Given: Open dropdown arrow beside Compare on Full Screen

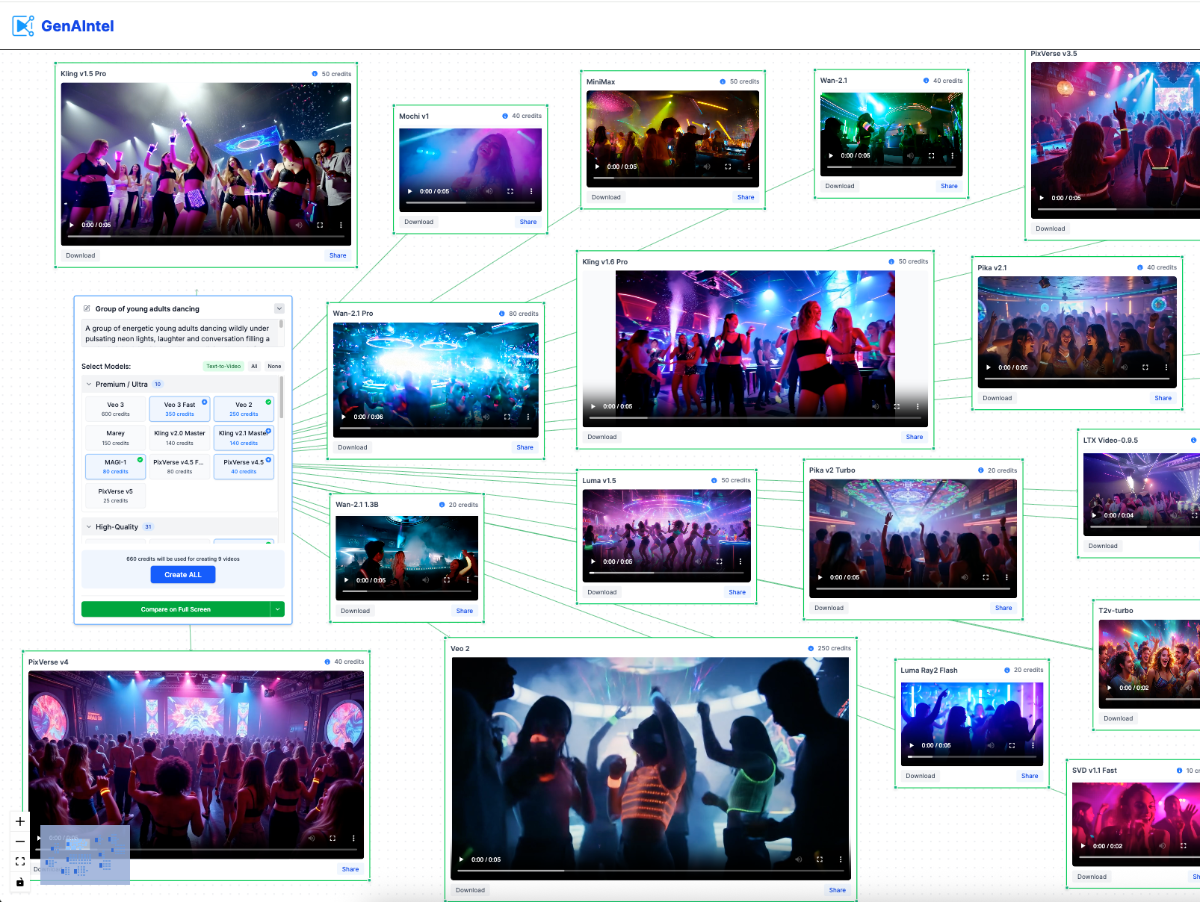Looking at the screenshot, I should coord(278,609).
